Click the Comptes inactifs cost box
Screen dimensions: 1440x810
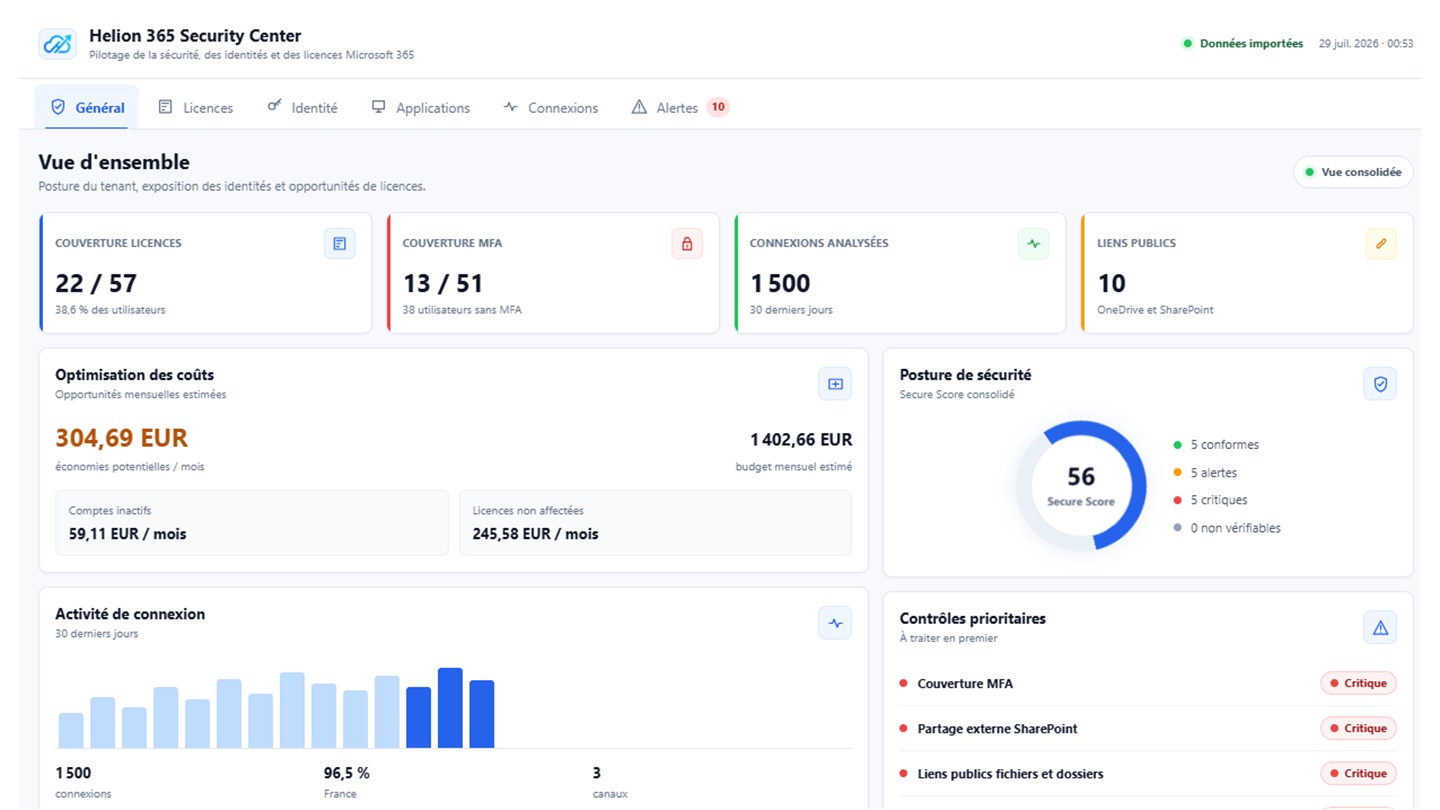(x=252, y=523)
